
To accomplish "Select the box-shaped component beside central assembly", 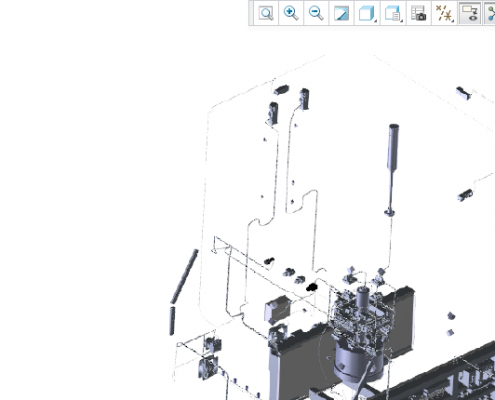I will pos(278,309).
